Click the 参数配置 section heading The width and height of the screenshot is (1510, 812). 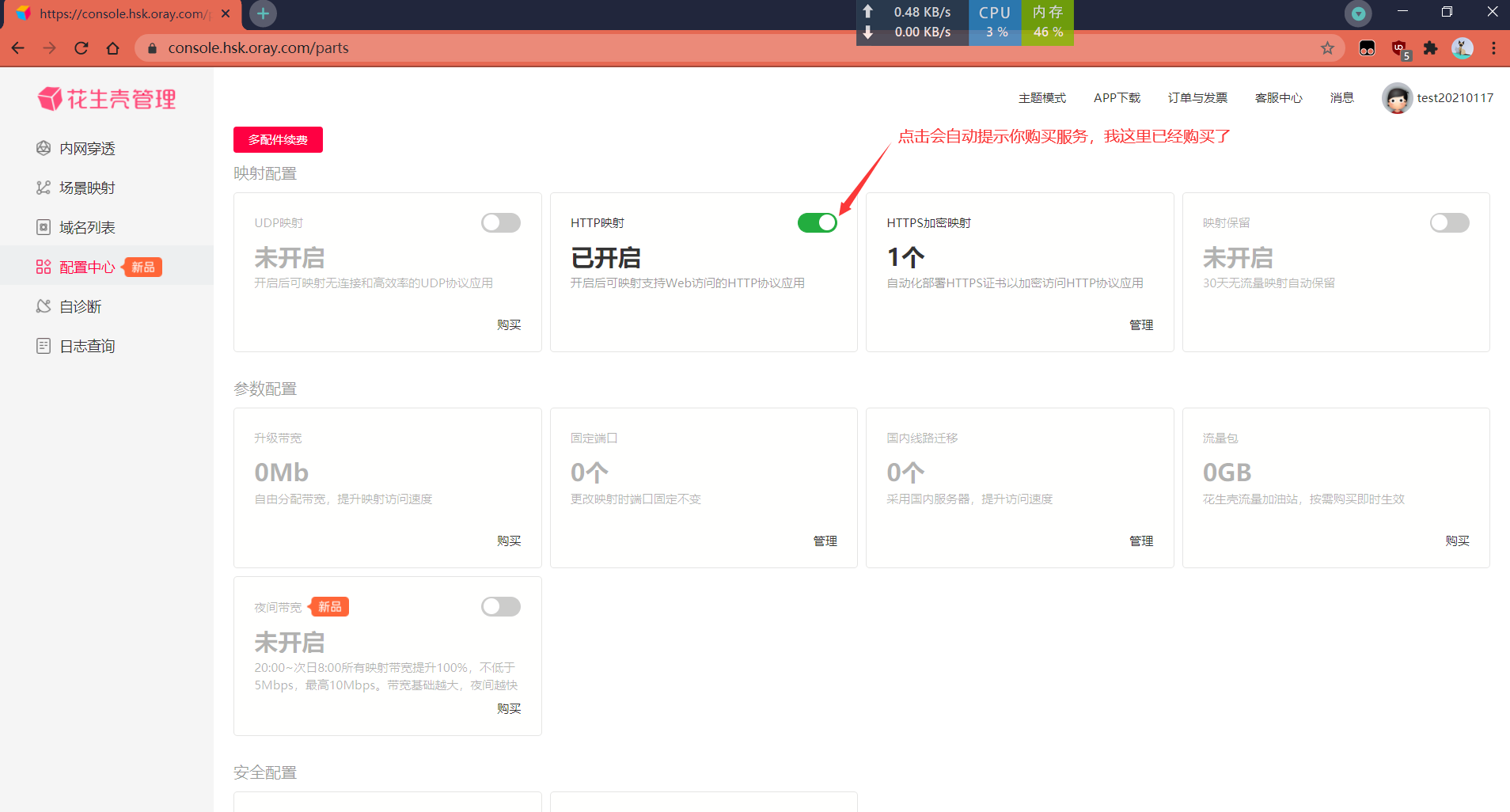(x=265, y=389)
